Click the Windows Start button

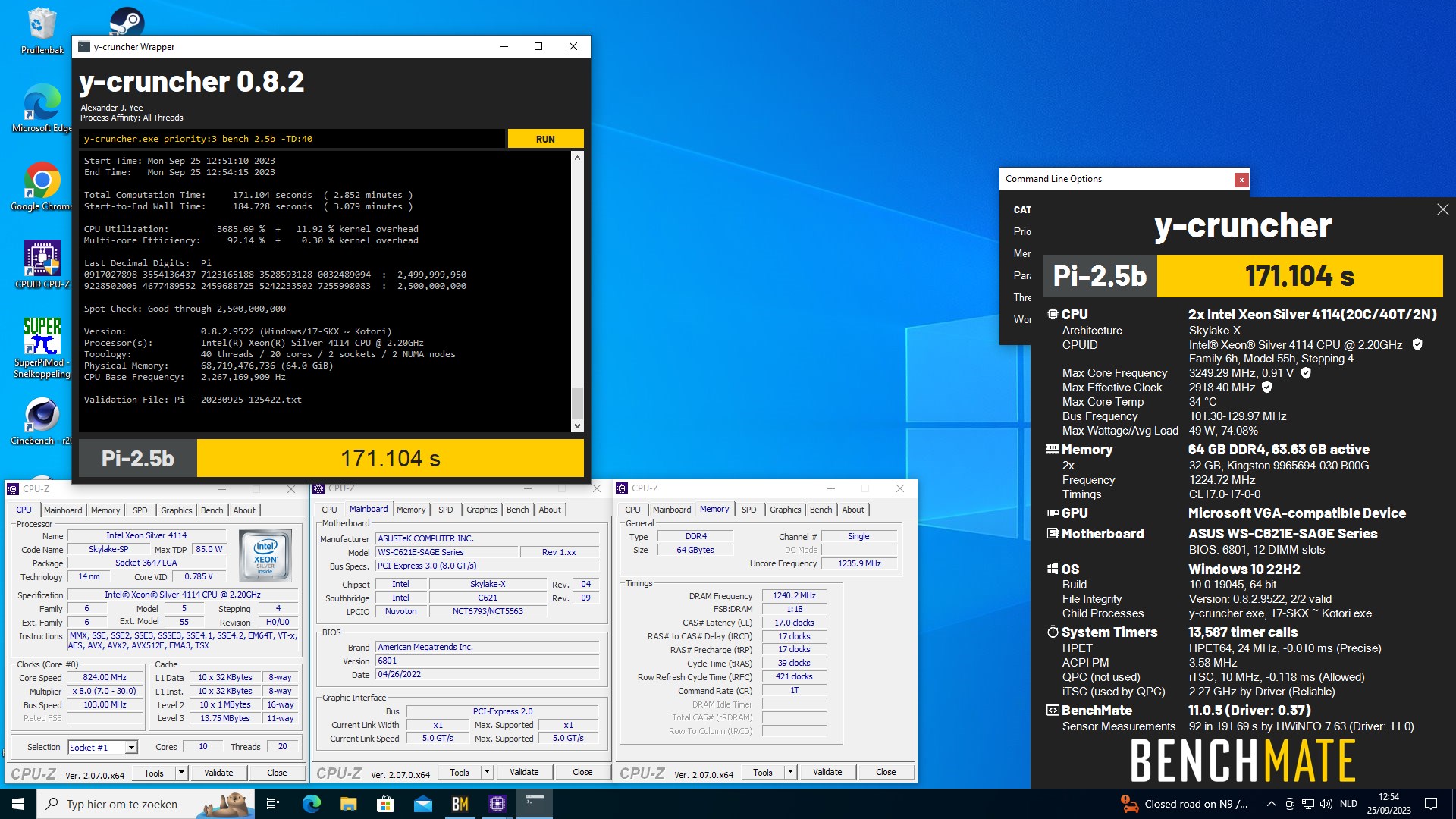18,804
